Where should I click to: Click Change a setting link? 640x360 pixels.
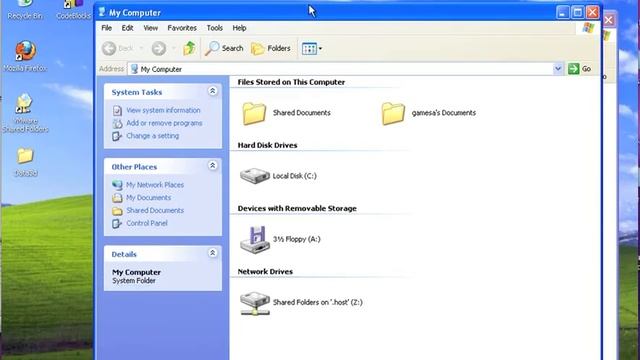tap(153, 136)
